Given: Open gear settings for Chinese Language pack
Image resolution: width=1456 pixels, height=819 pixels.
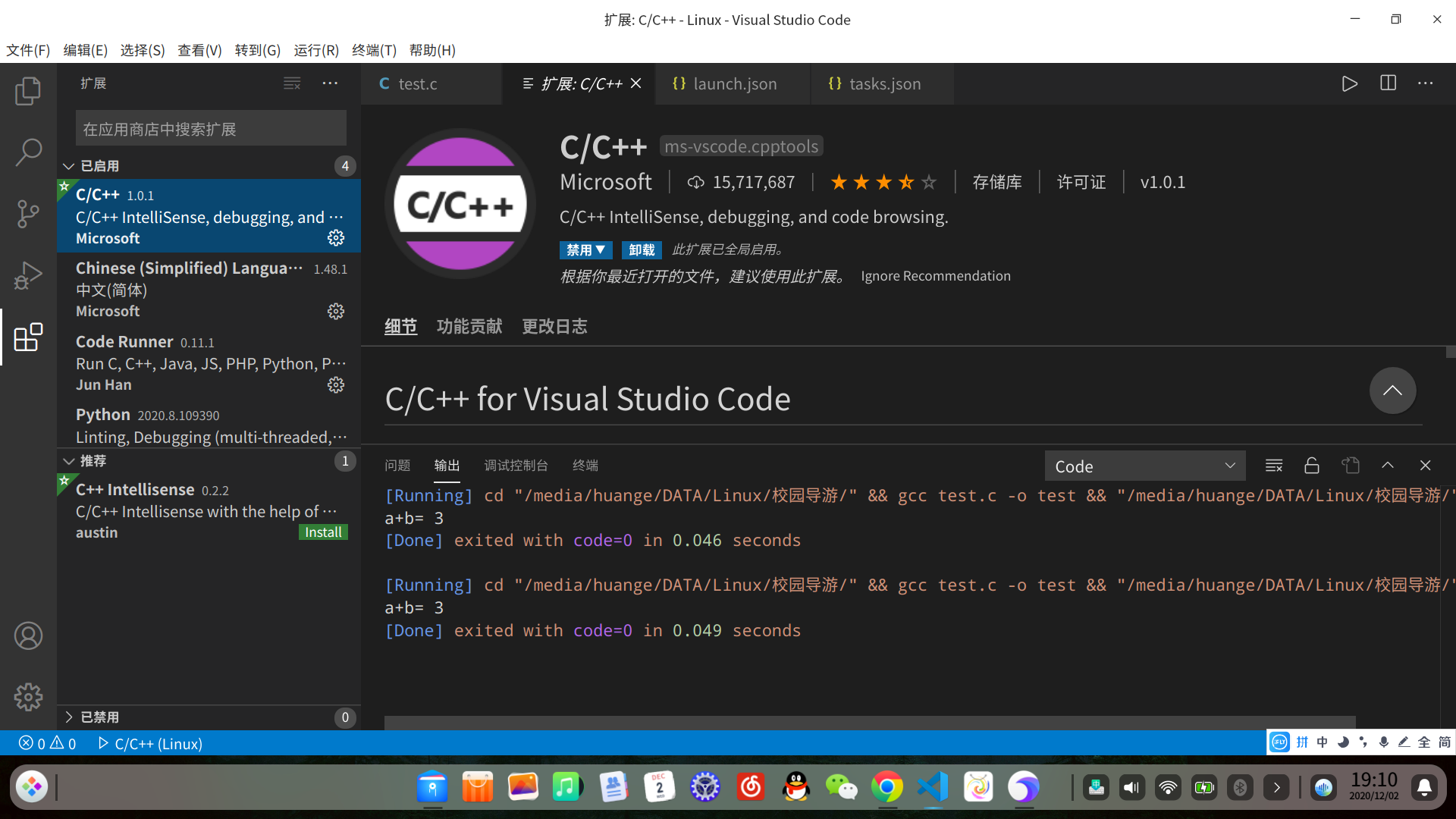Looking at the screenshot, I should pyautogui.click(x=336, y=312).
